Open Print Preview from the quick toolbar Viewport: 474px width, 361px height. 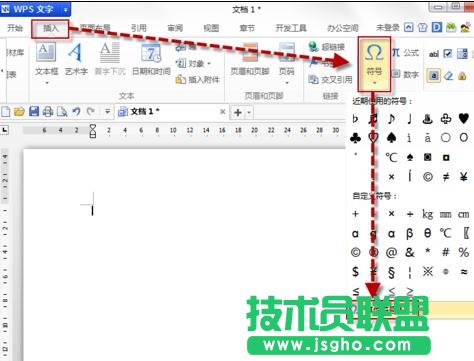tap(62, 111)
